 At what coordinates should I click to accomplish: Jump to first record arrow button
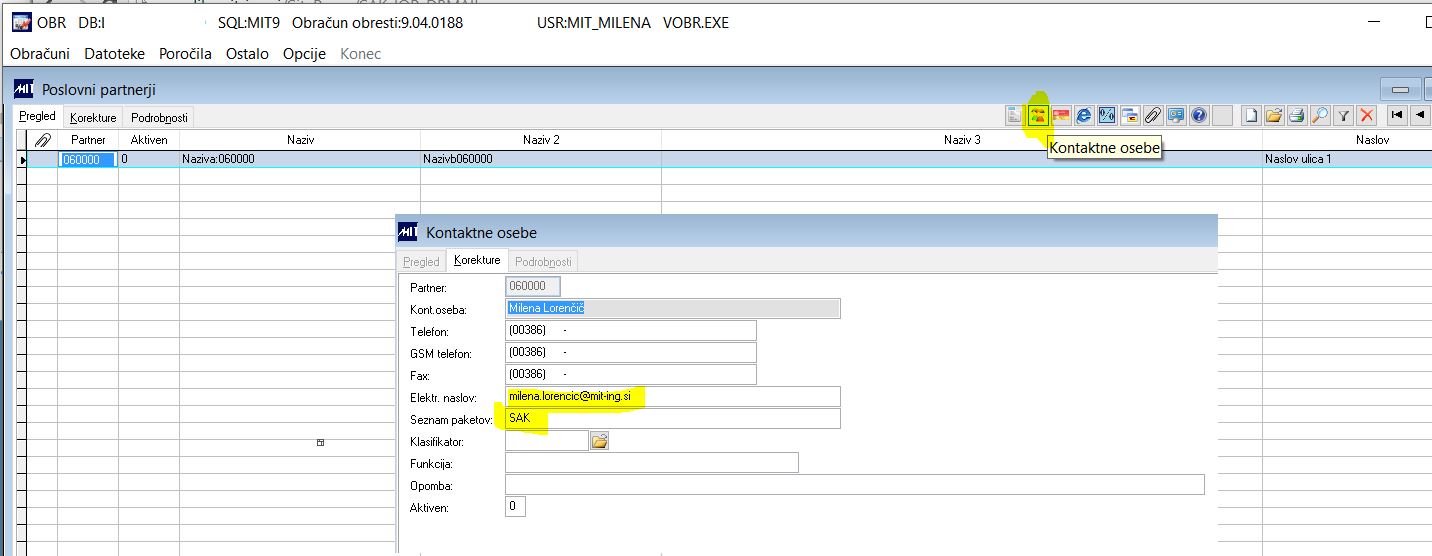[1396, 116]
